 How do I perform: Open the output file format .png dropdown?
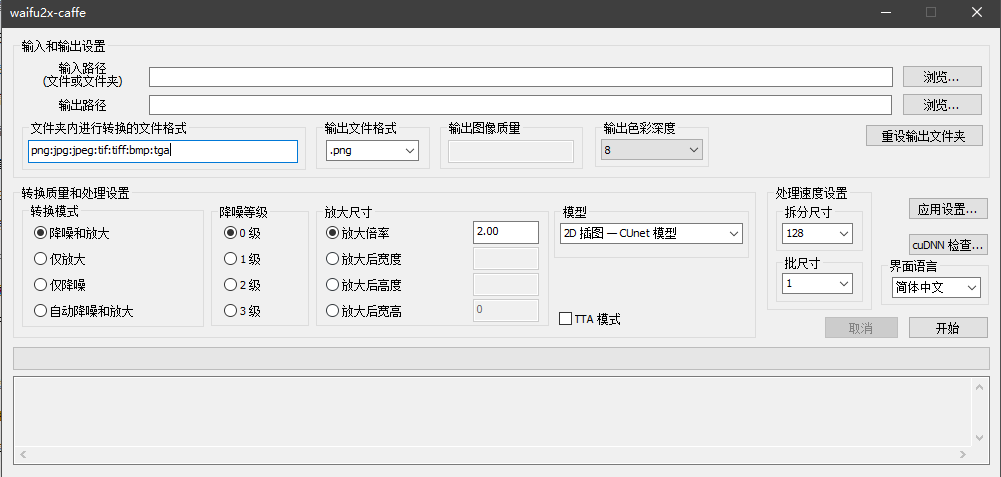372,151
